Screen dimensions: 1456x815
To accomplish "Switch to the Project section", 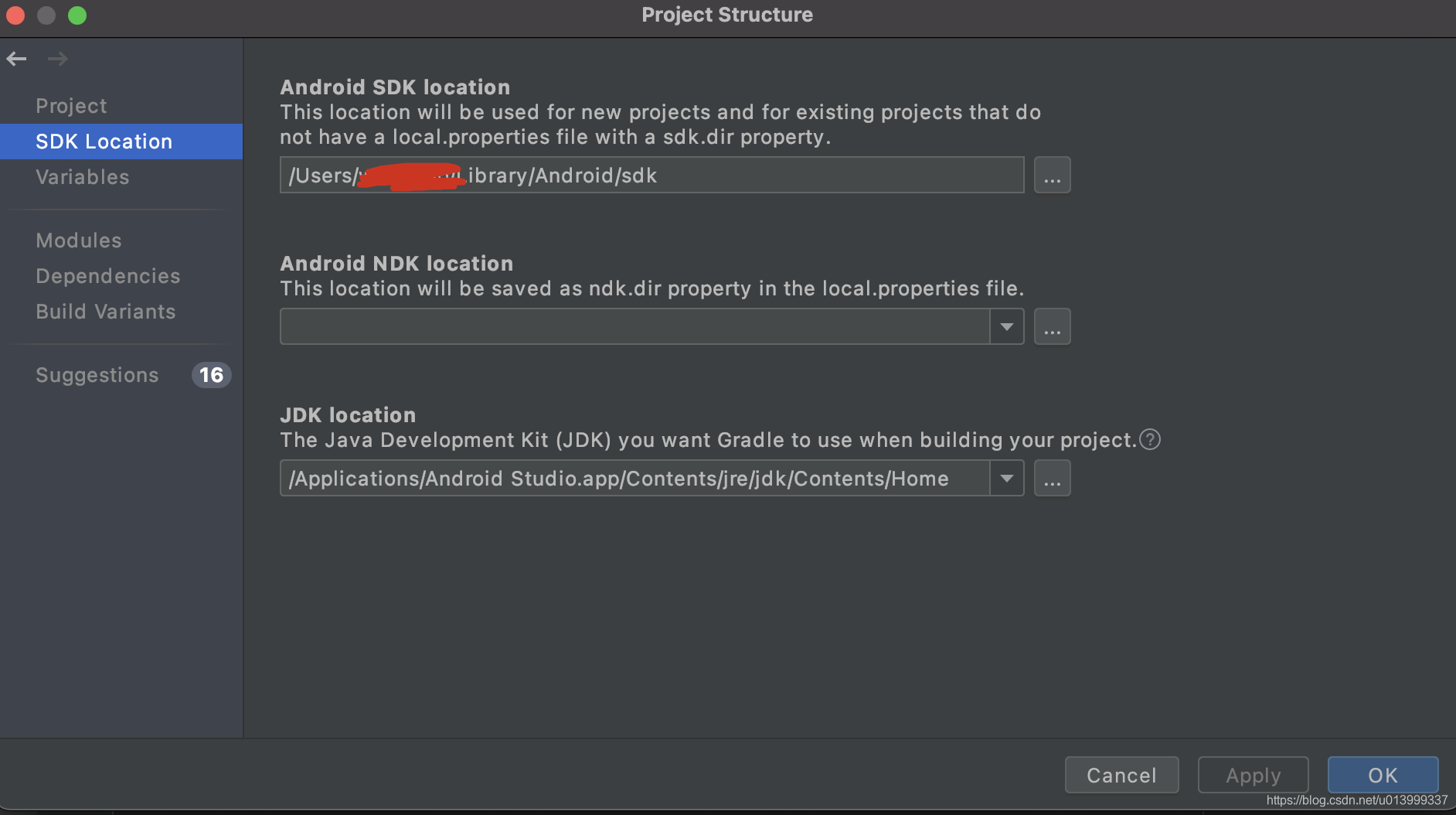I will [70, 105].
